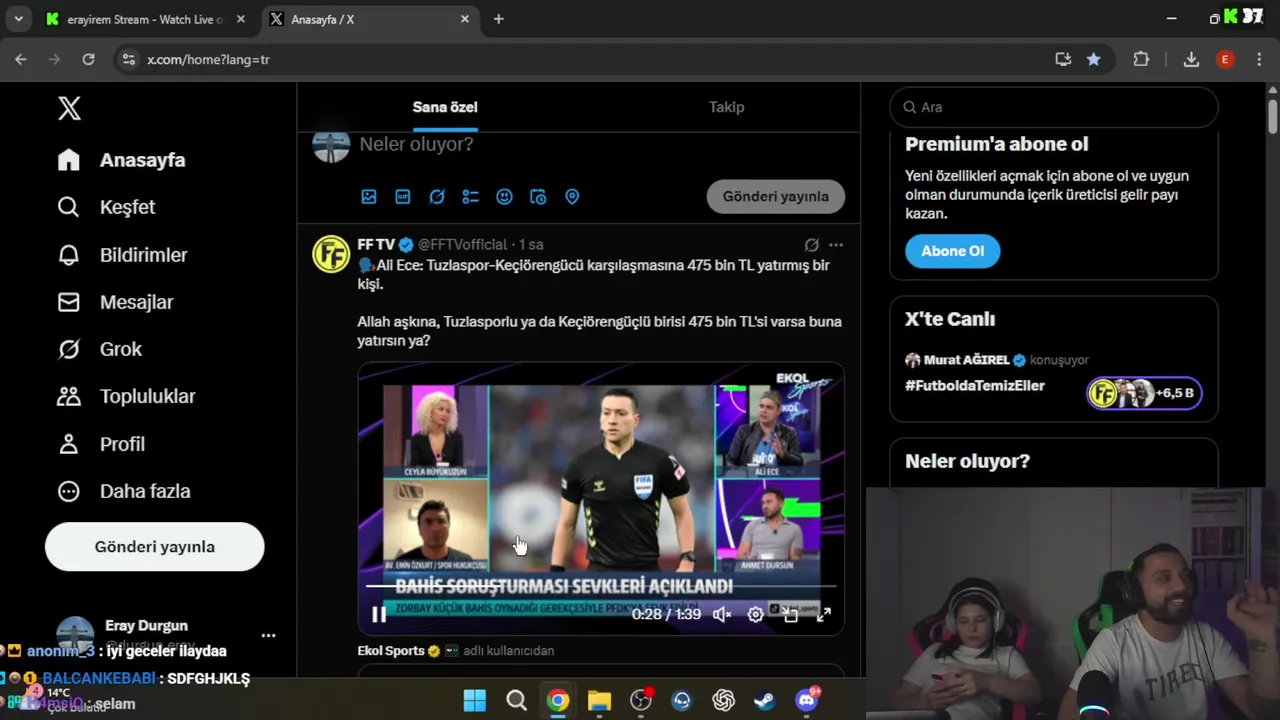Open the FF TV profile avatar
Viewport: 1280px width, 720px height.
pyautogui.click(x=331, y=254)
